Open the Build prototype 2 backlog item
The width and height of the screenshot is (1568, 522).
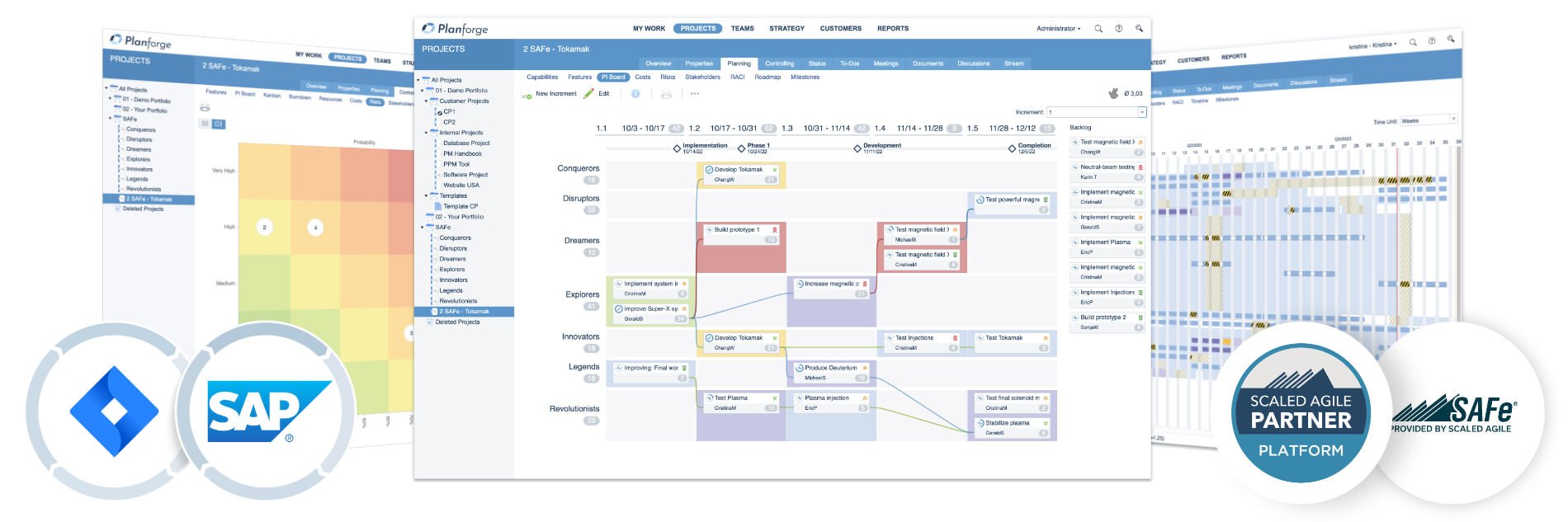1108,322
